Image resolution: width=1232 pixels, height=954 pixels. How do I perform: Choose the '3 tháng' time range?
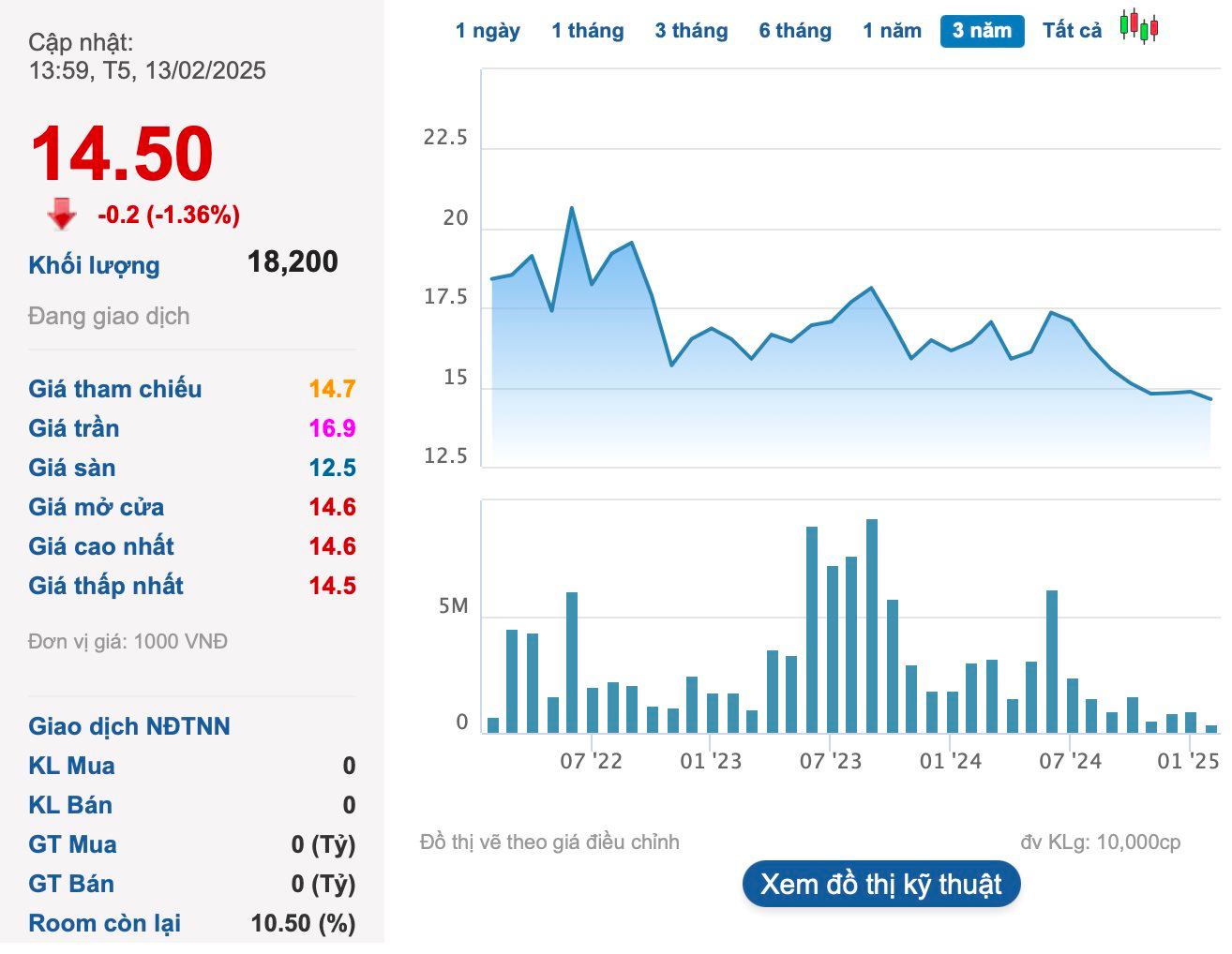[691, 31]
